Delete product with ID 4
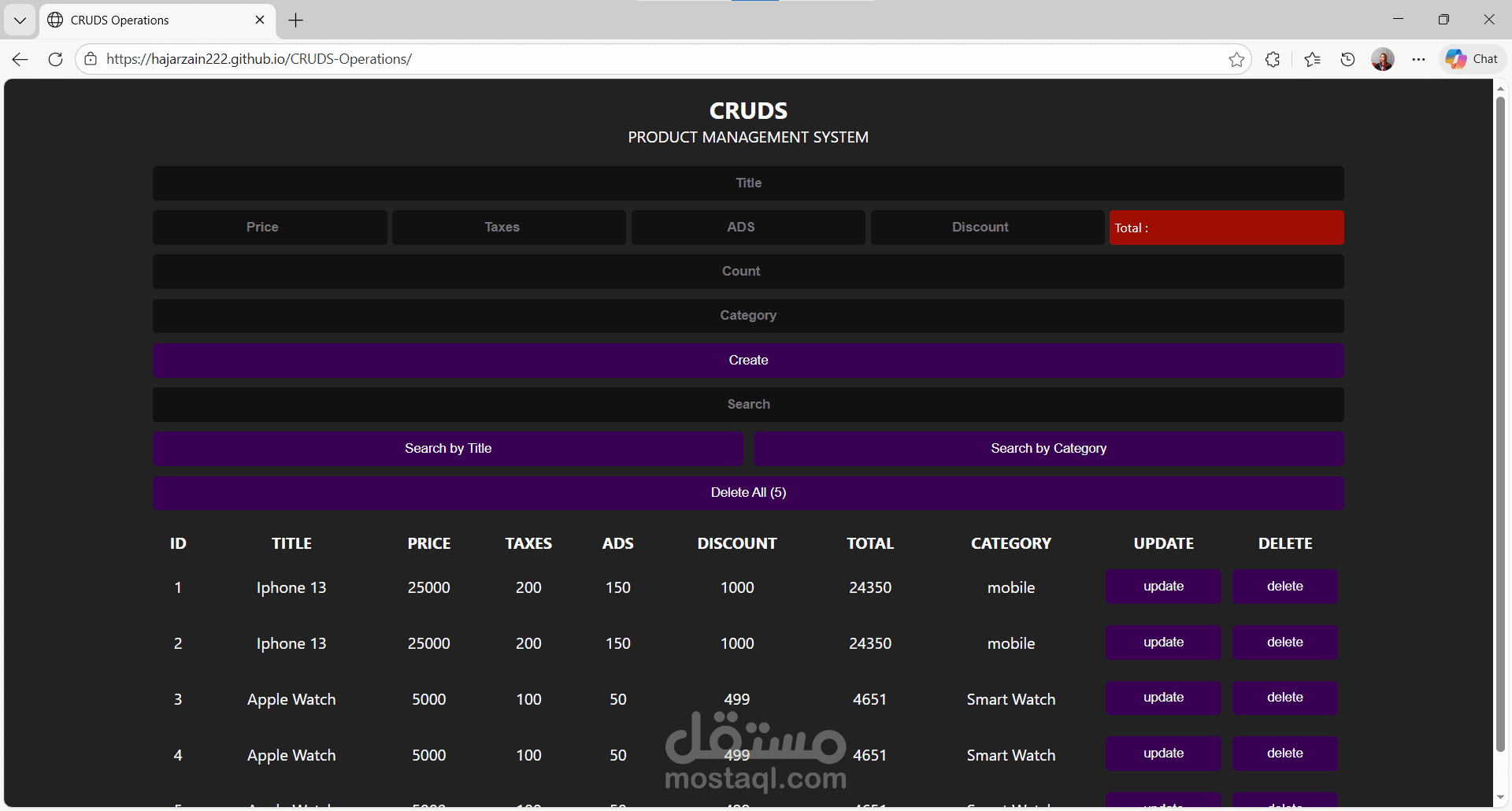Image resolution: width=1512 pixels, height=811 pixels. point(1285,754)
